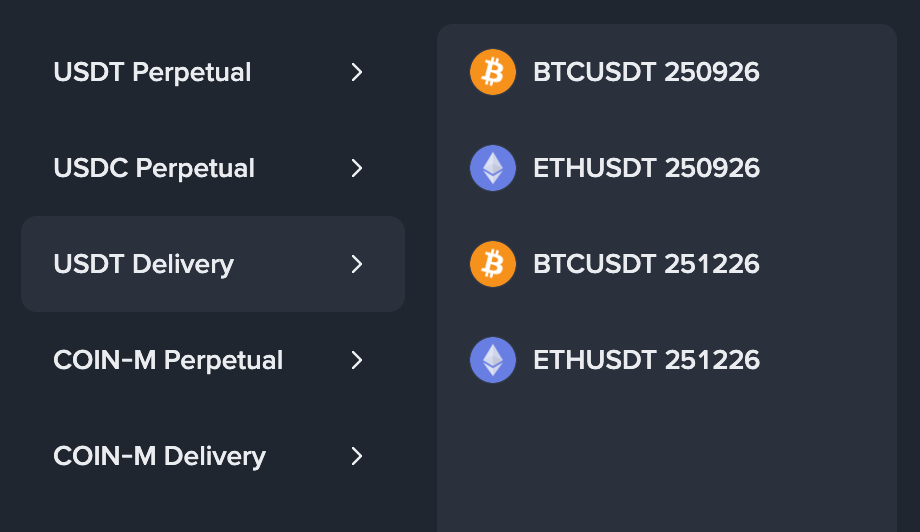Click the chevron next to USDT Delivery
Image resolution: width=920 pixels, height=532 pixels.
[x=357, y=264]
